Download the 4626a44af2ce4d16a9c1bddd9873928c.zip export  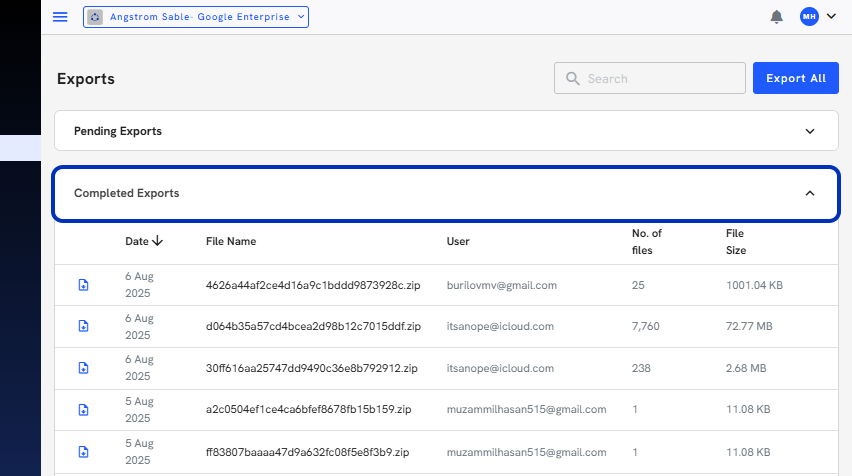[x=83, y=285]
